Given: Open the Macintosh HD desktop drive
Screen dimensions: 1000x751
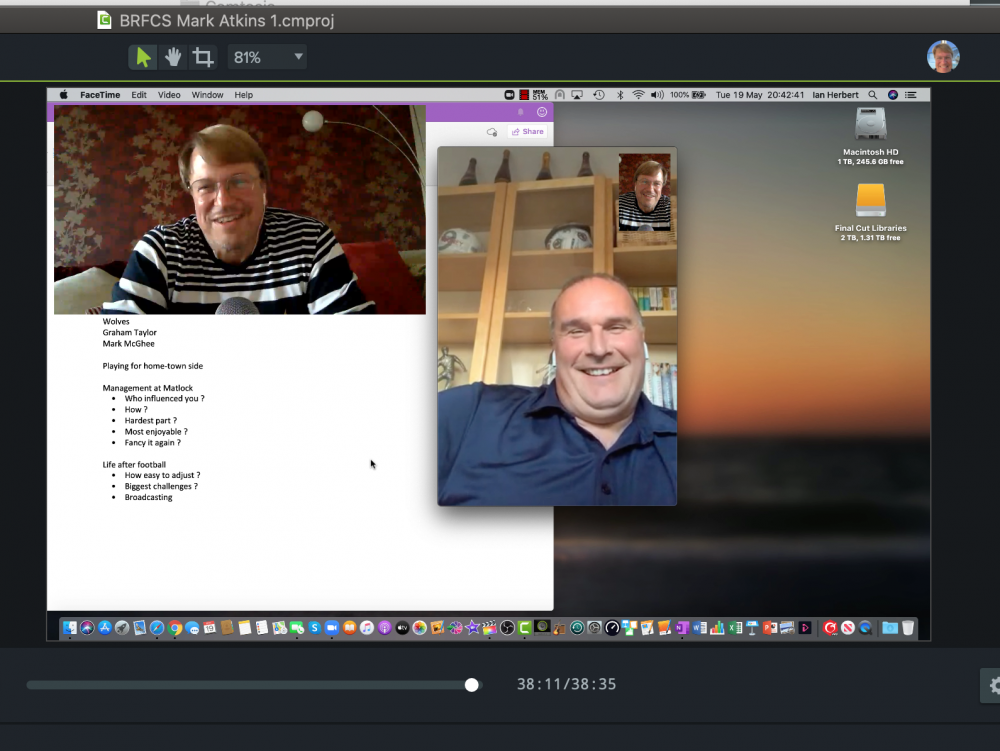Looking at the screenshot, I should click(x=871, y=136).
